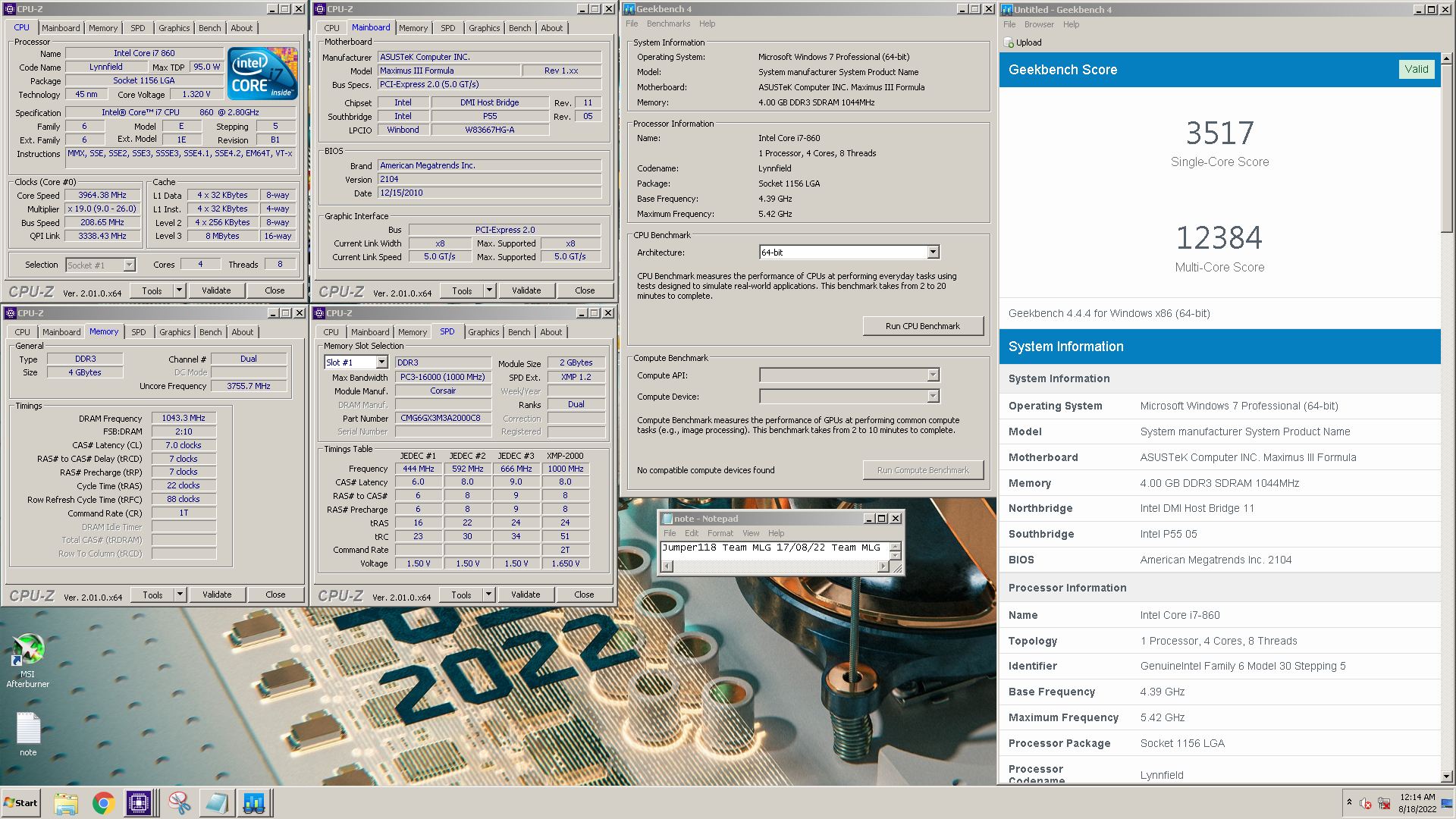Viewport: 1456px width, 819px height.
Task: Open Benchmarks menu in Geekbench 4
Action: click(x=668, y=24)
